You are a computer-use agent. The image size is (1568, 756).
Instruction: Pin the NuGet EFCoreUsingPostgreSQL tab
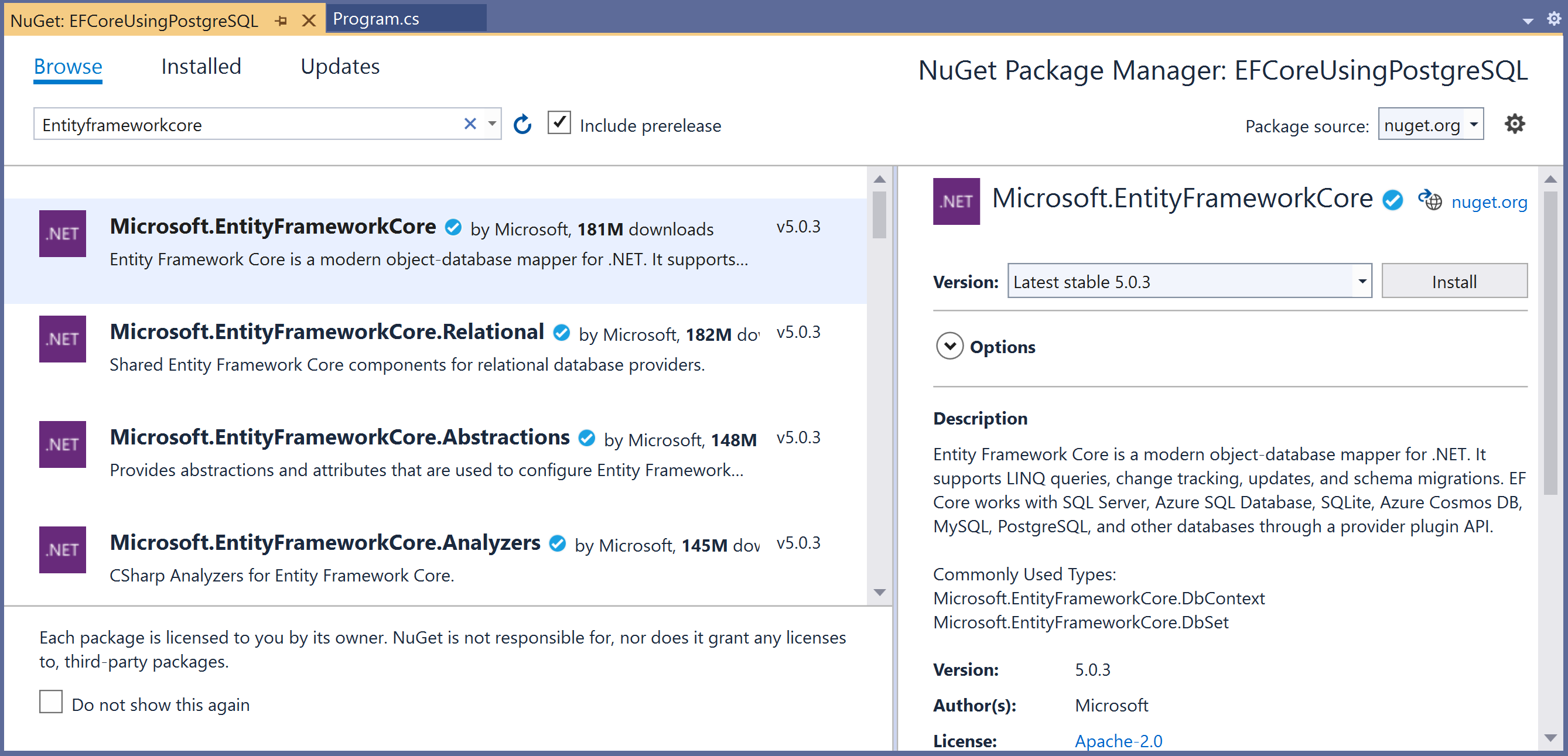(x=281, y=20)
